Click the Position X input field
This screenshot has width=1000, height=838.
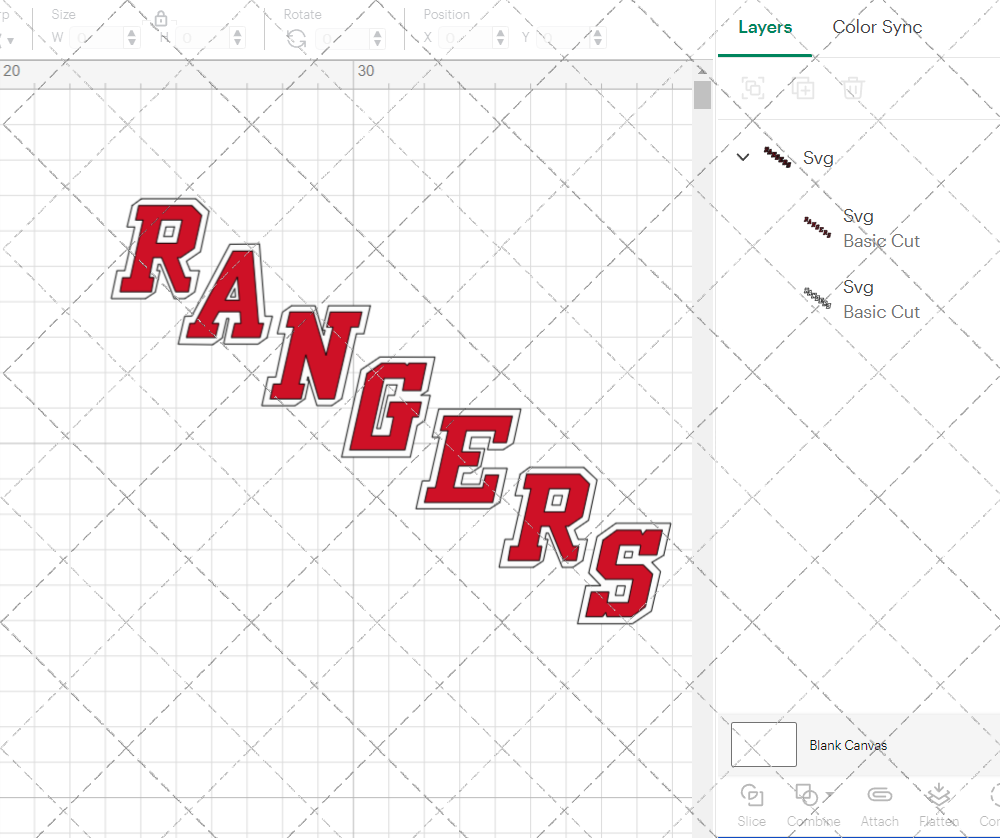click(x=466, y=38)
